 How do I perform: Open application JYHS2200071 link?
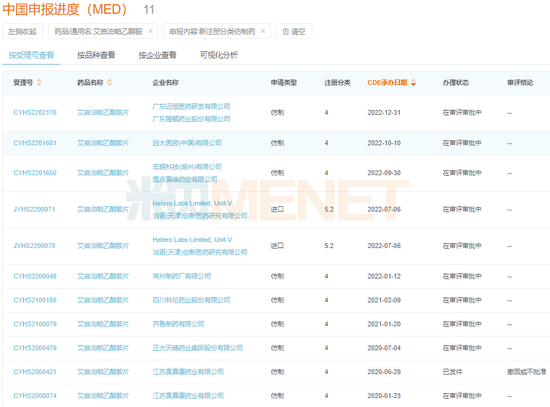(34, 209)
